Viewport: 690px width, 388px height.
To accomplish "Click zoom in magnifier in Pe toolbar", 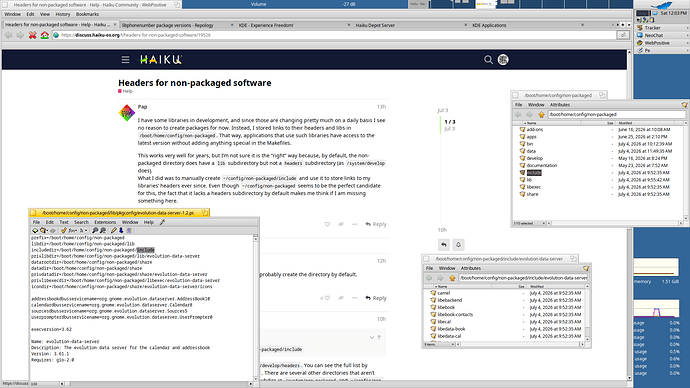I will click(95, 230).
